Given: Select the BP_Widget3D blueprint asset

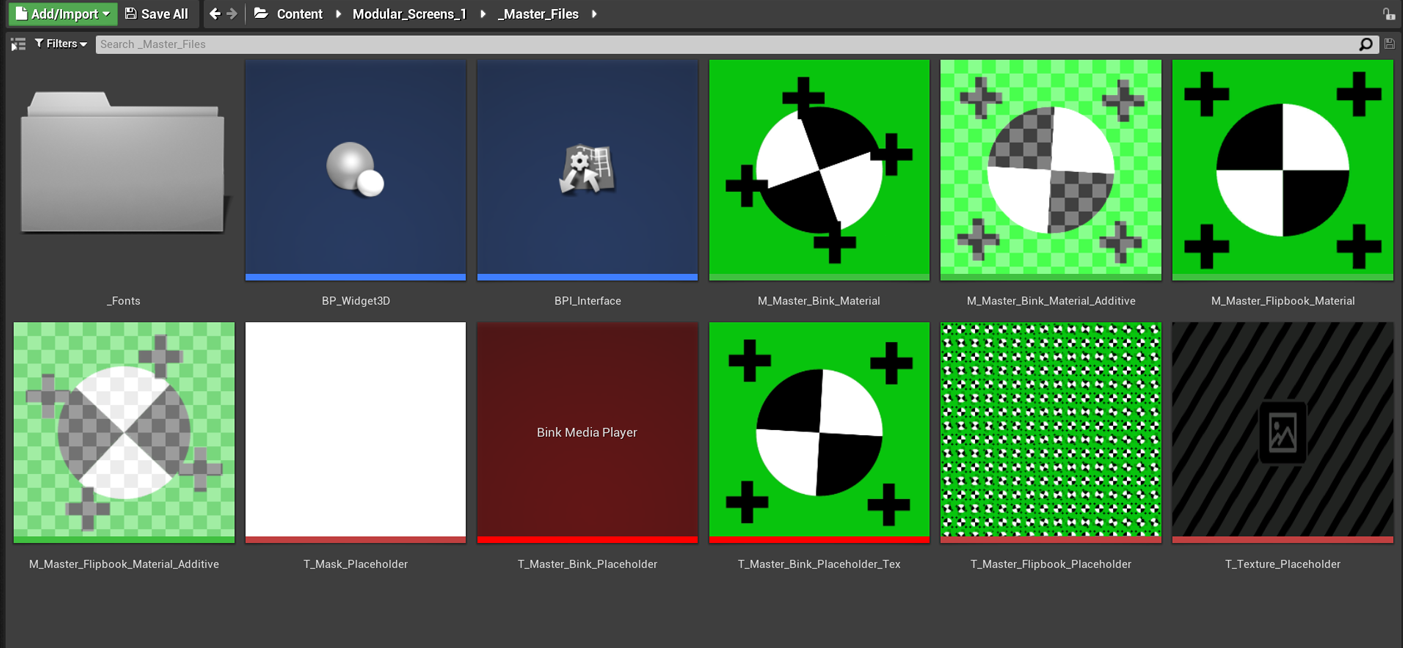Looking at the screenshot, I should [356, 170].
